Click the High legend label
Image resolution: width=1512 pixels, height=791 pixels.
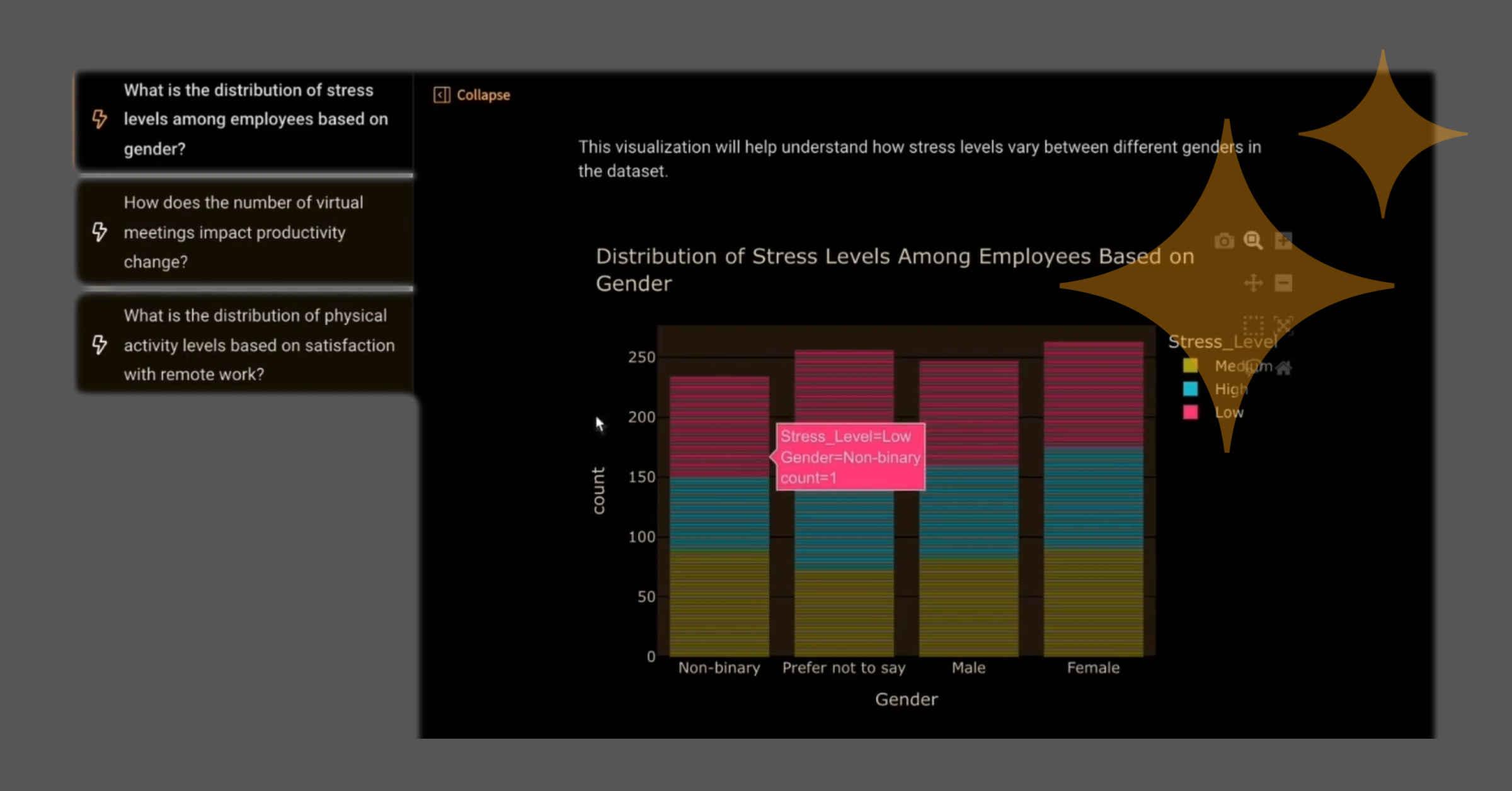click(x=1231, y=389)
